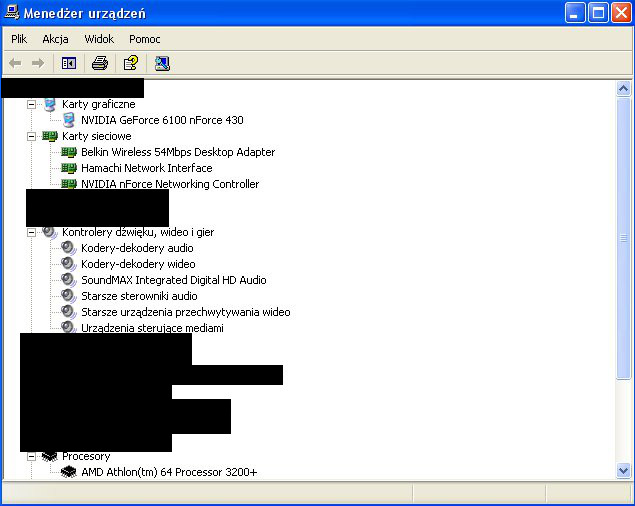Image resolution: width=635 pixels, height=506 pixels.
Task: Select Kodery-dekodery wideo text
Action: click(x=139, y=264)
